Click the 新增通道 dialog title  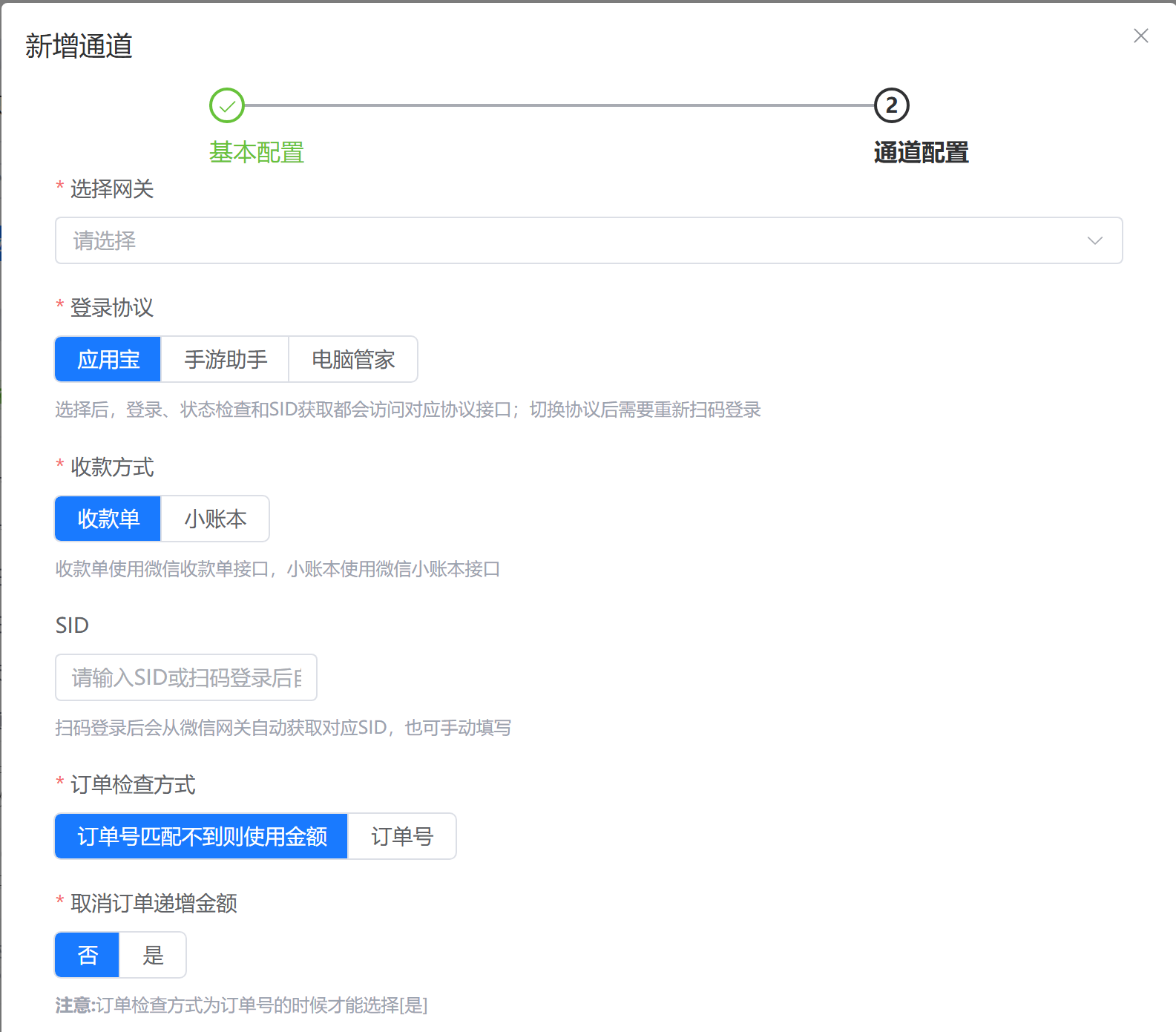pyautogui.click(x=79, y=46)
